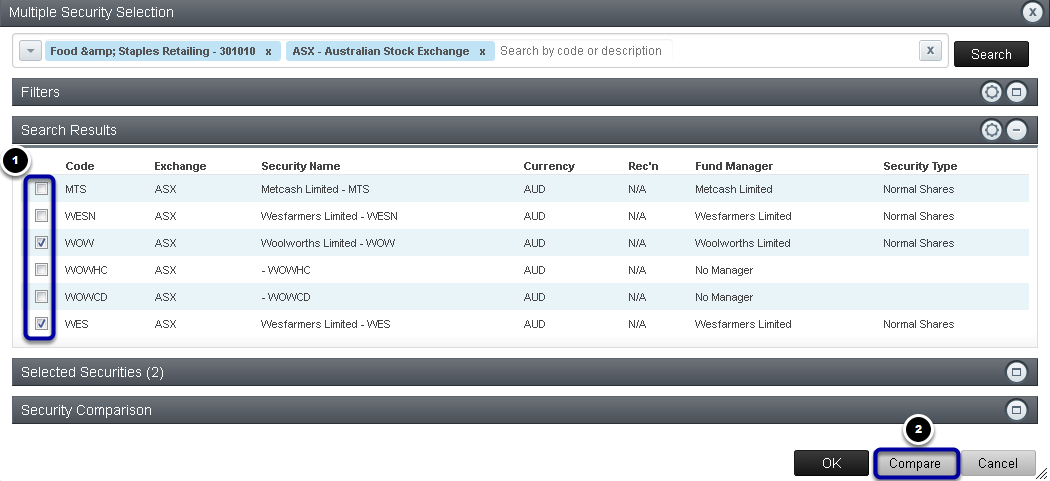Click the Selected Securities (2) header title
This screenshot has width=1050, height=481.
click(92, 372)
